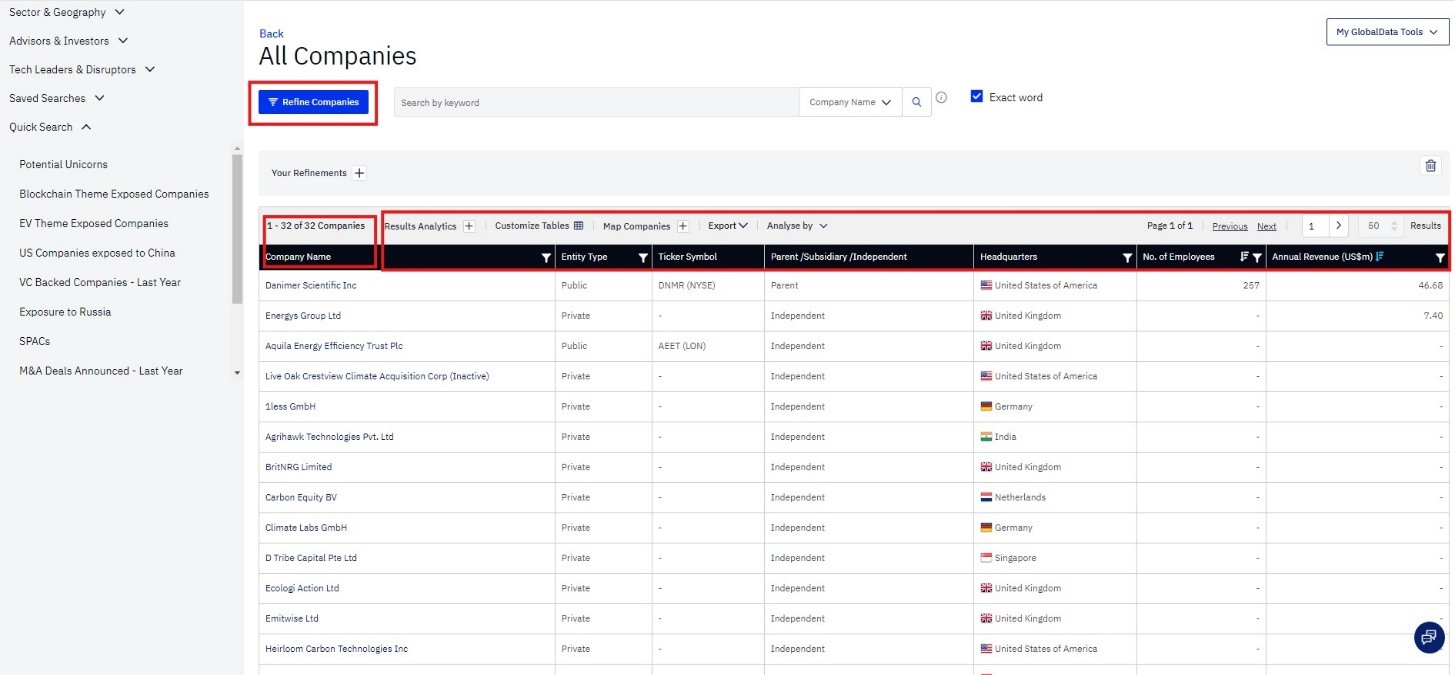Delete refinements with the trash icon
The height and width of the screenshot is (675, 1455).
(x=1430, y=166)
